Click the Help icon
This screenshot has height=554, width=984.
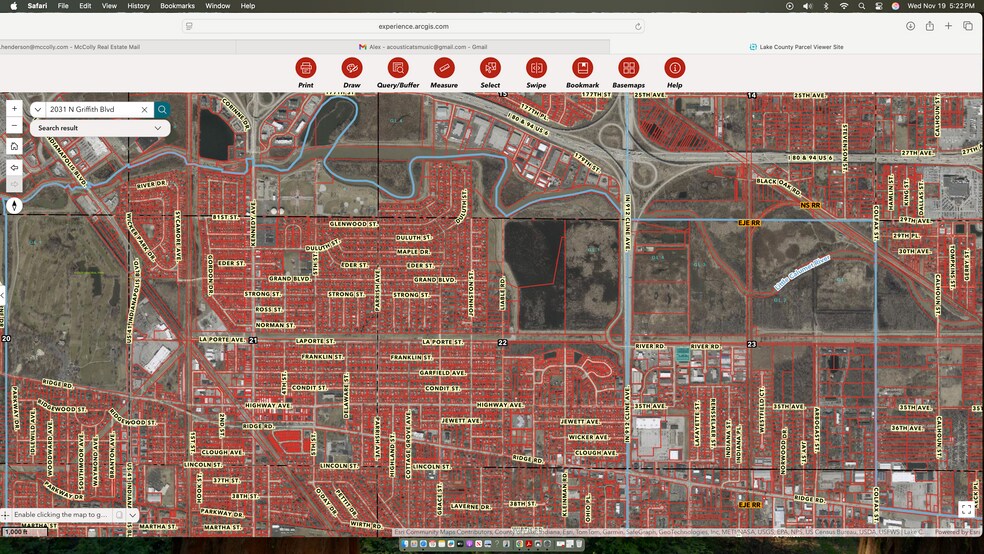click(675, 68)
